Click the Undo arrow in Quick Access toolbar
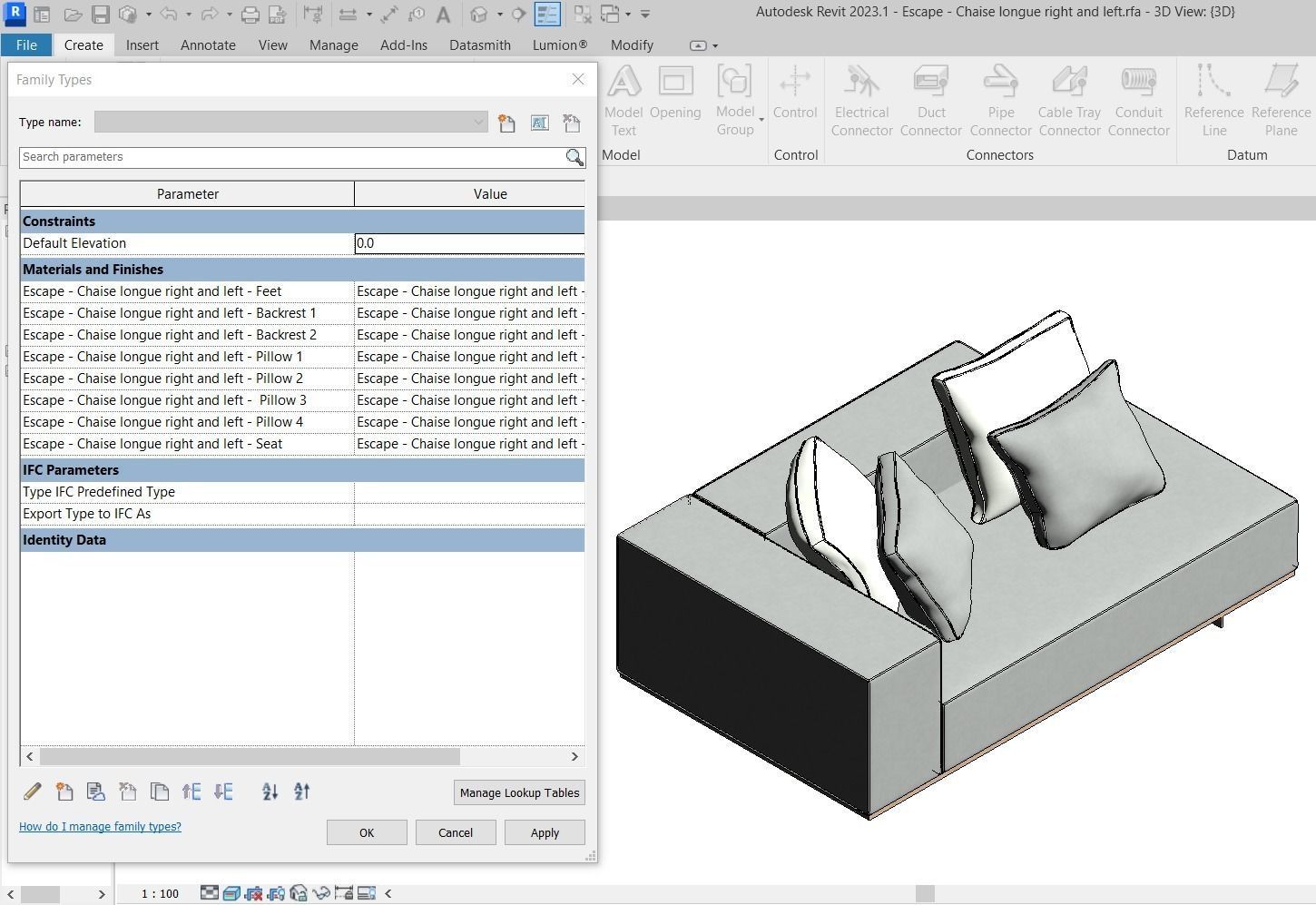1316x905 pixels. 168,15
